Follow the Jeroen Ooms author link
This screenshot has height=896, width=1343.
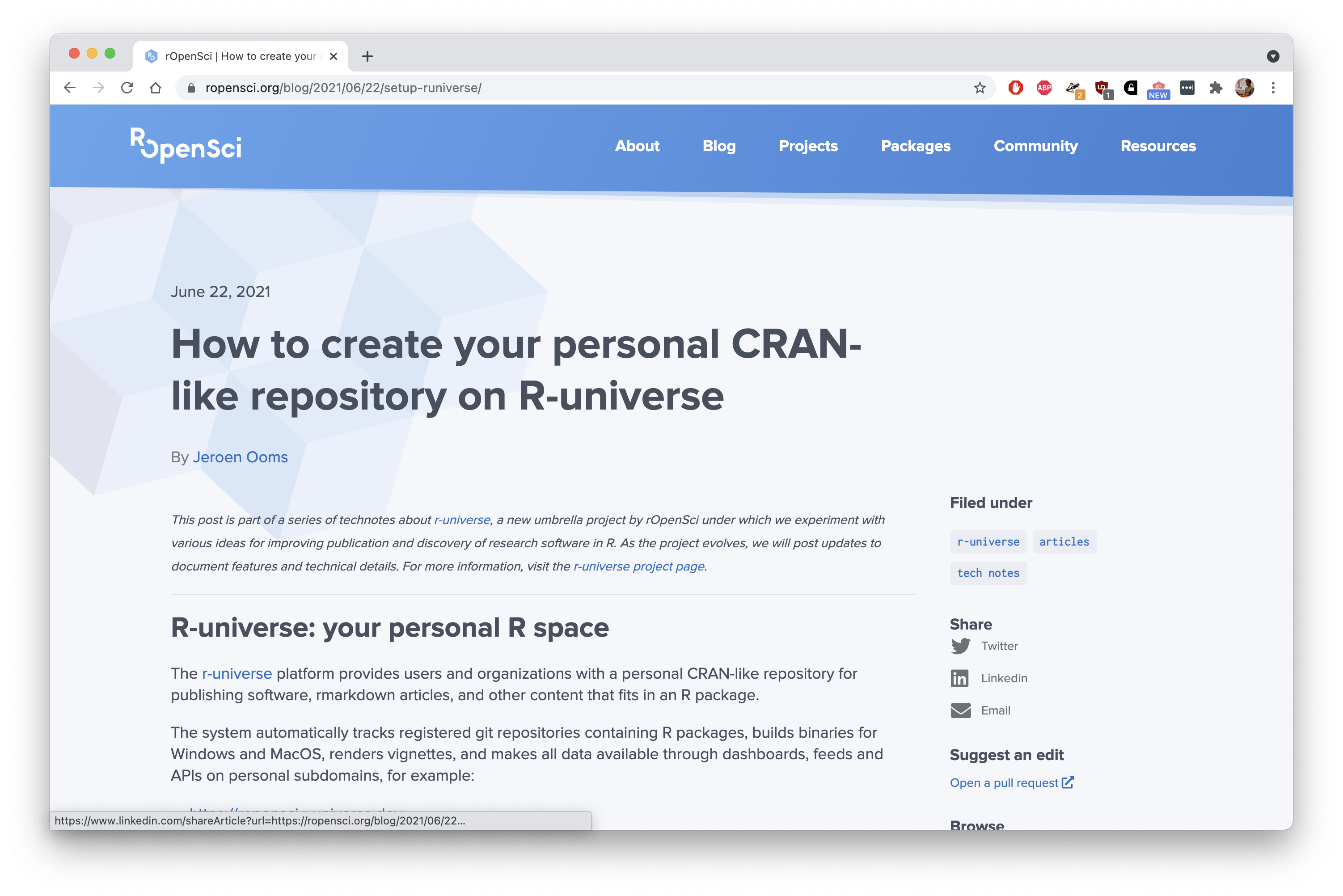pos(240,457)
